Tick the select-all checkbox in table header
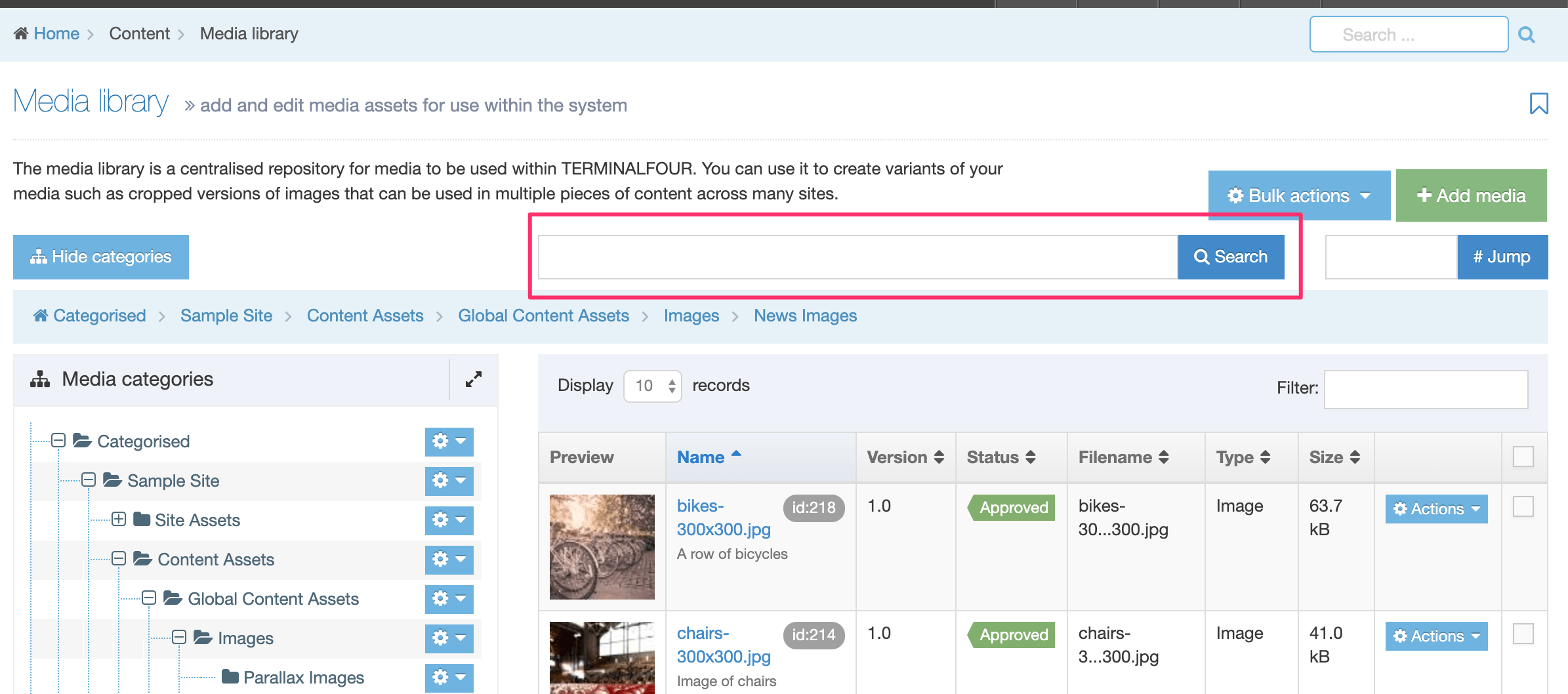The height and width of the screenshot is (694, 1568). (x=1523, y=457)
